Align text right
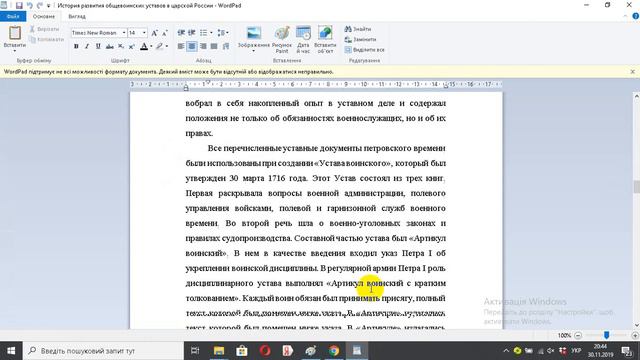640x360 pixels. [x=203, y=47]
